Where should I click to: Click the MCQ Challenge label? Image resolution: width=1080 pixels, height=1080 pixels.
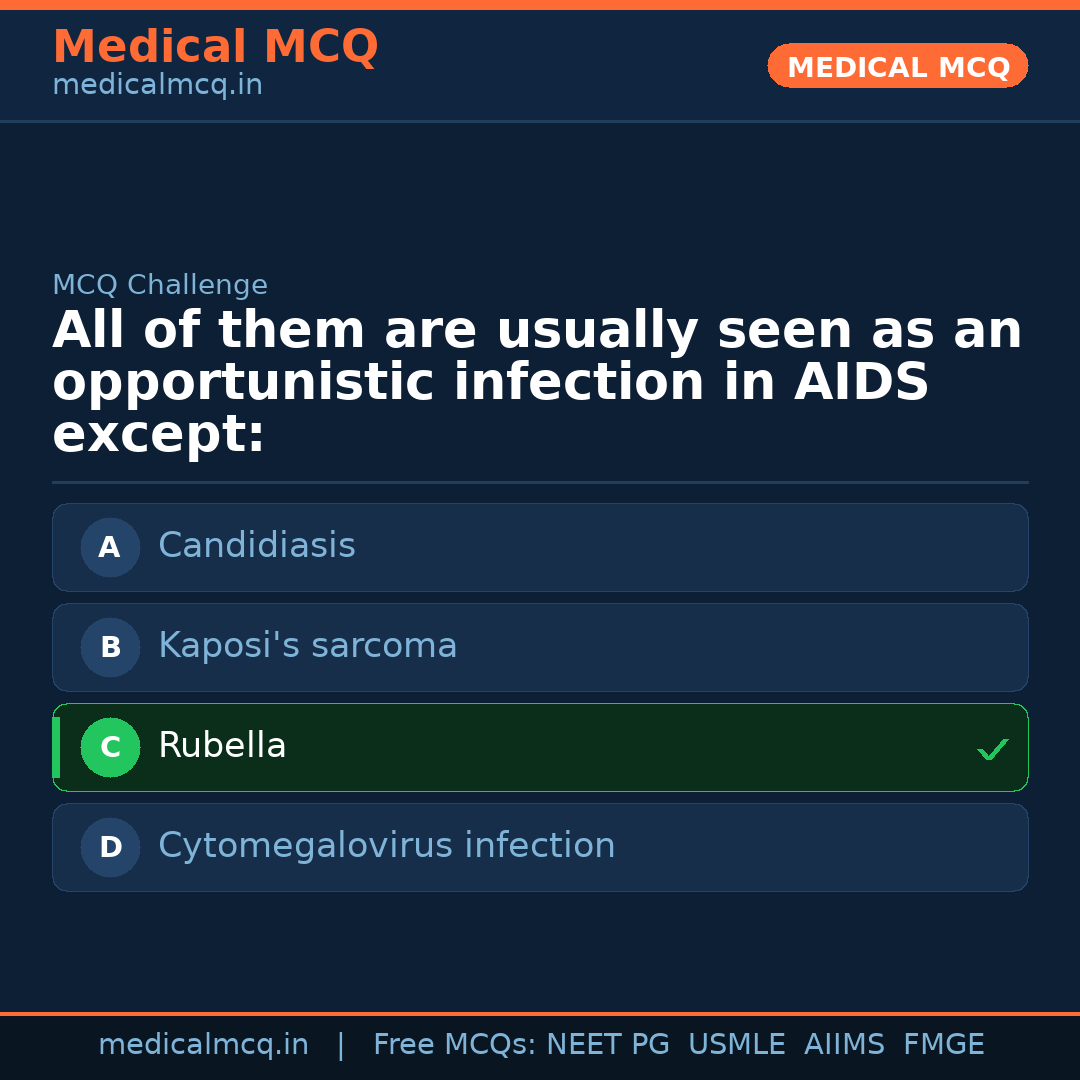[160, 285]
